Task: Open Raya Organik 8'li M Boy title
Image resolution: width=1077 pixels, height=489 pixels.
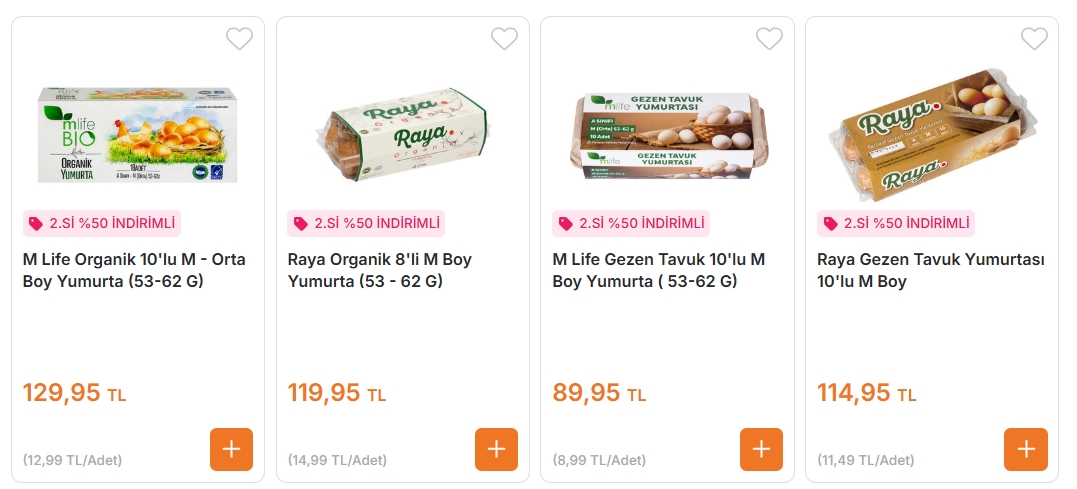Action: [x=380, y=270]
